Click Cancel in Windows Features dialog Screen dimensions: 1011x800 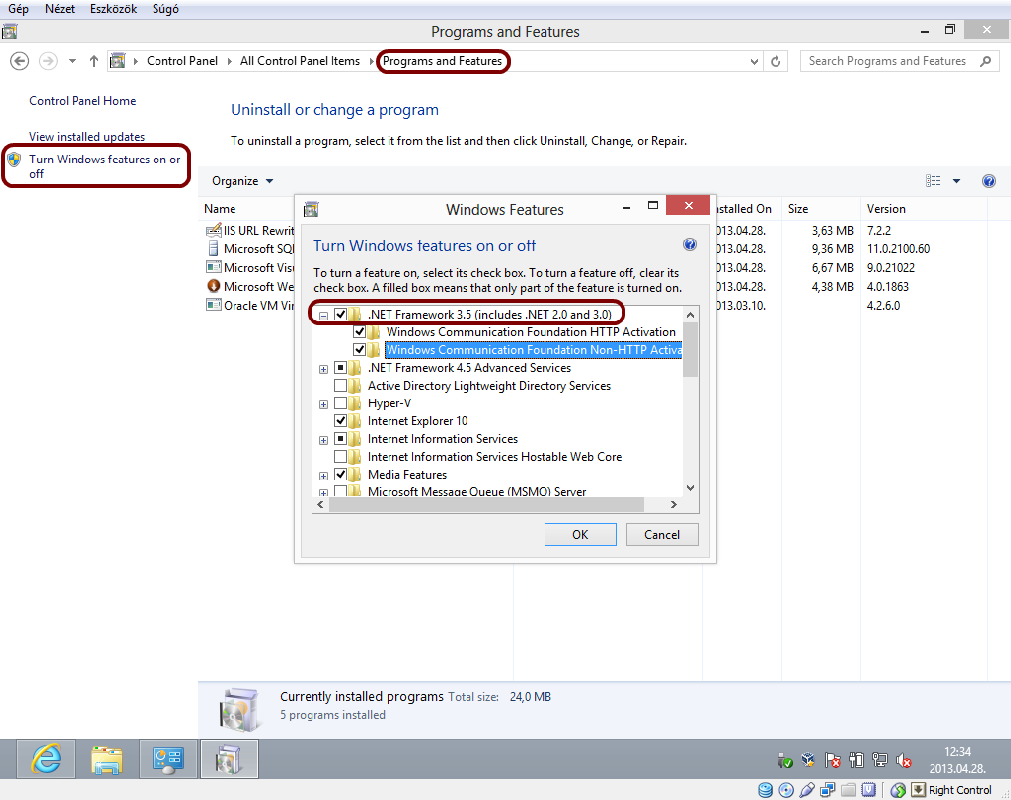pos(662,534)
